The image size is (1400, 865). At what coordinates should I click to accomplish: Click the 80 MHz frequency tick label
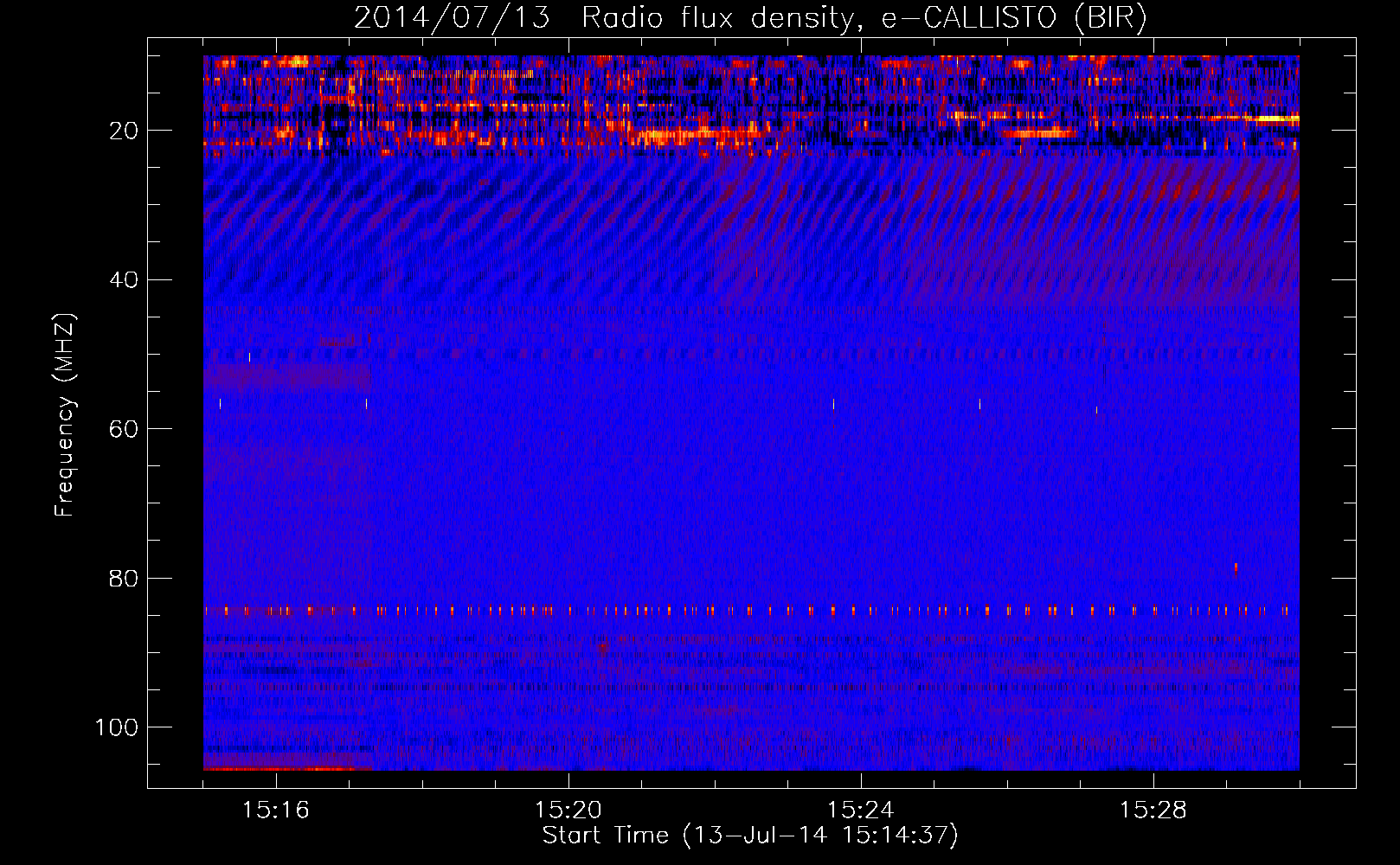click(125, 579)
